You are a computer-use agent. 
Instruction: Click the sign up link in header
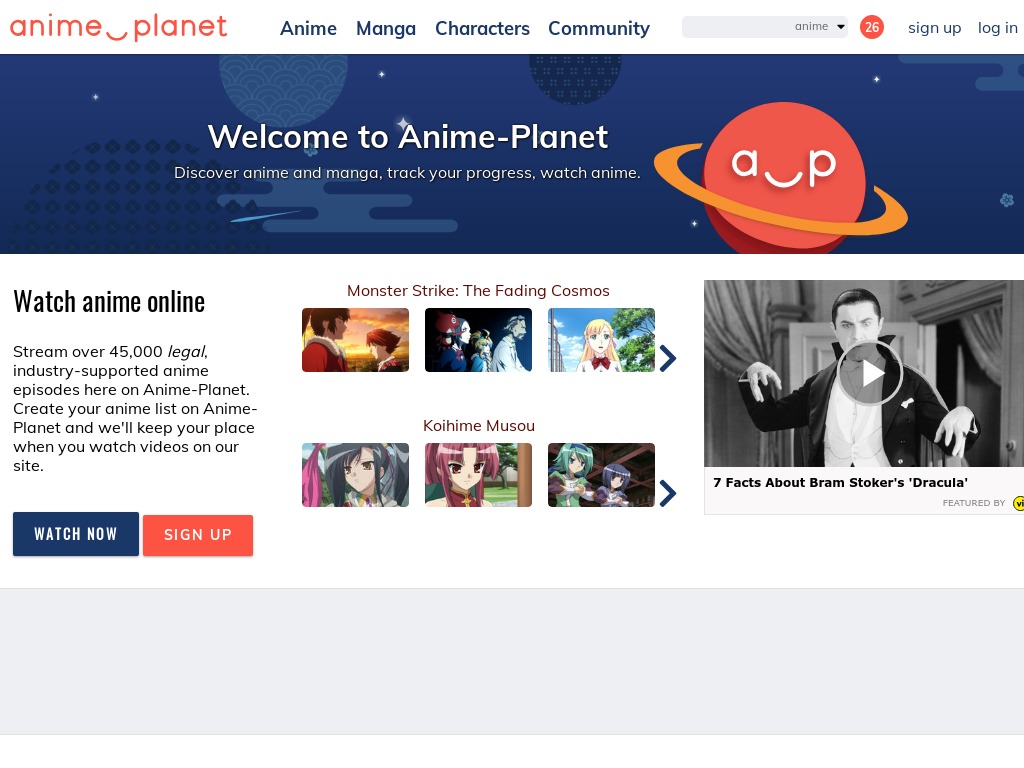tap(935, 28)
